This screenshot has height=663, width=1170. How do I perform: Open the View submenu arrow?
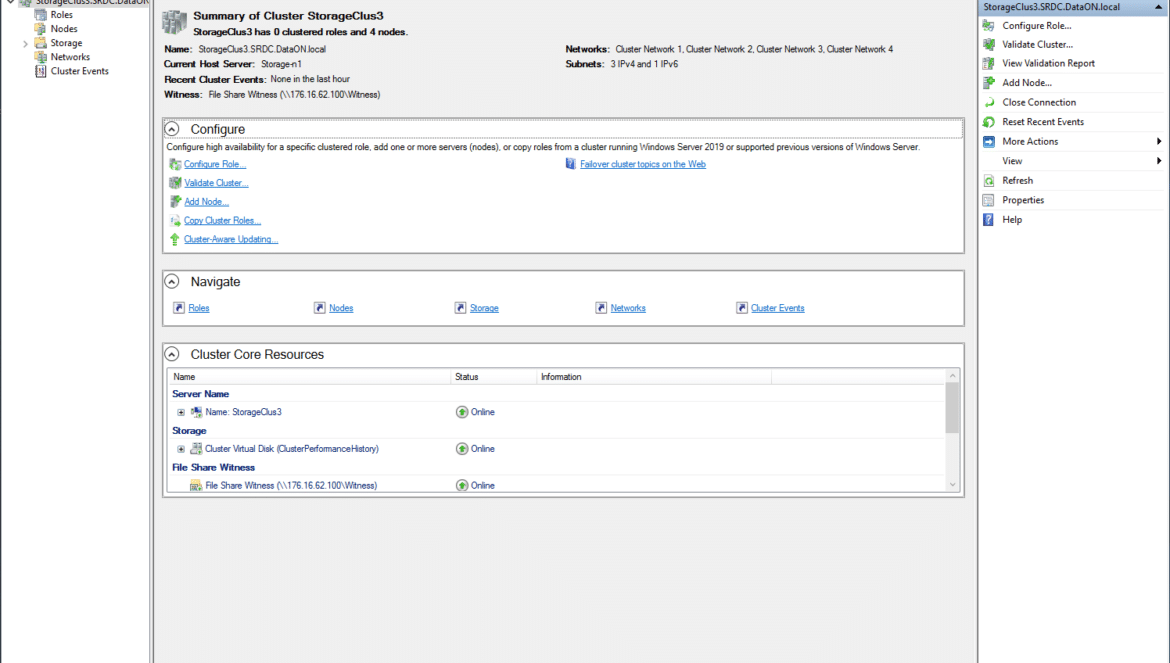pos(1159,161)
